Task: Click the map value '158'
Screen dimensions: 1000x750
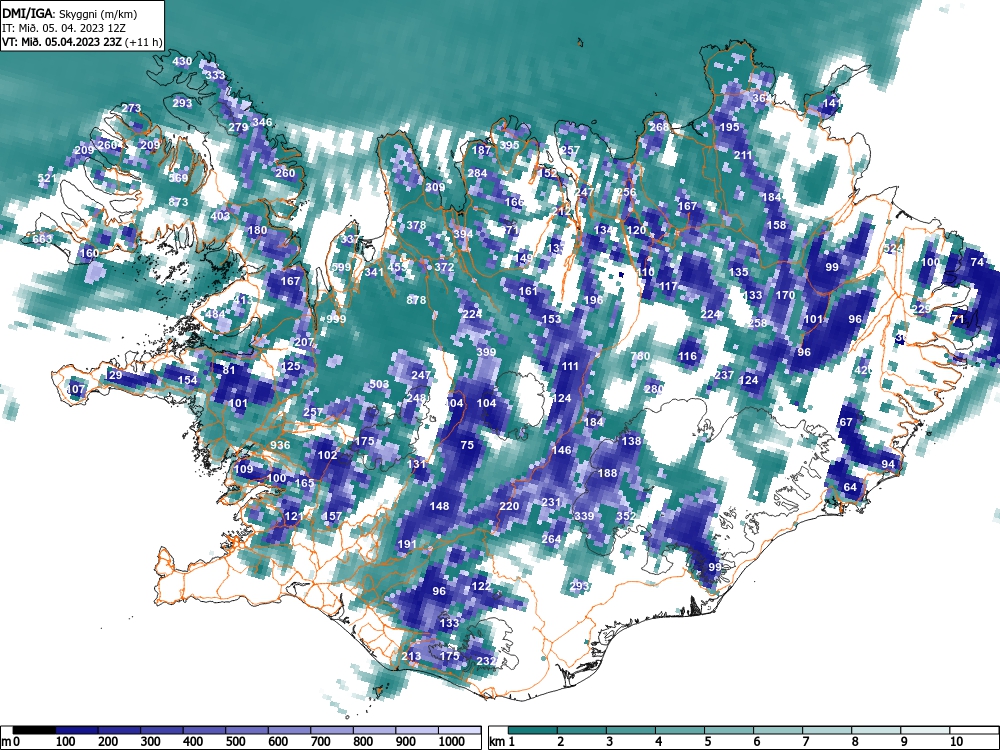Action: coord(776,225)
